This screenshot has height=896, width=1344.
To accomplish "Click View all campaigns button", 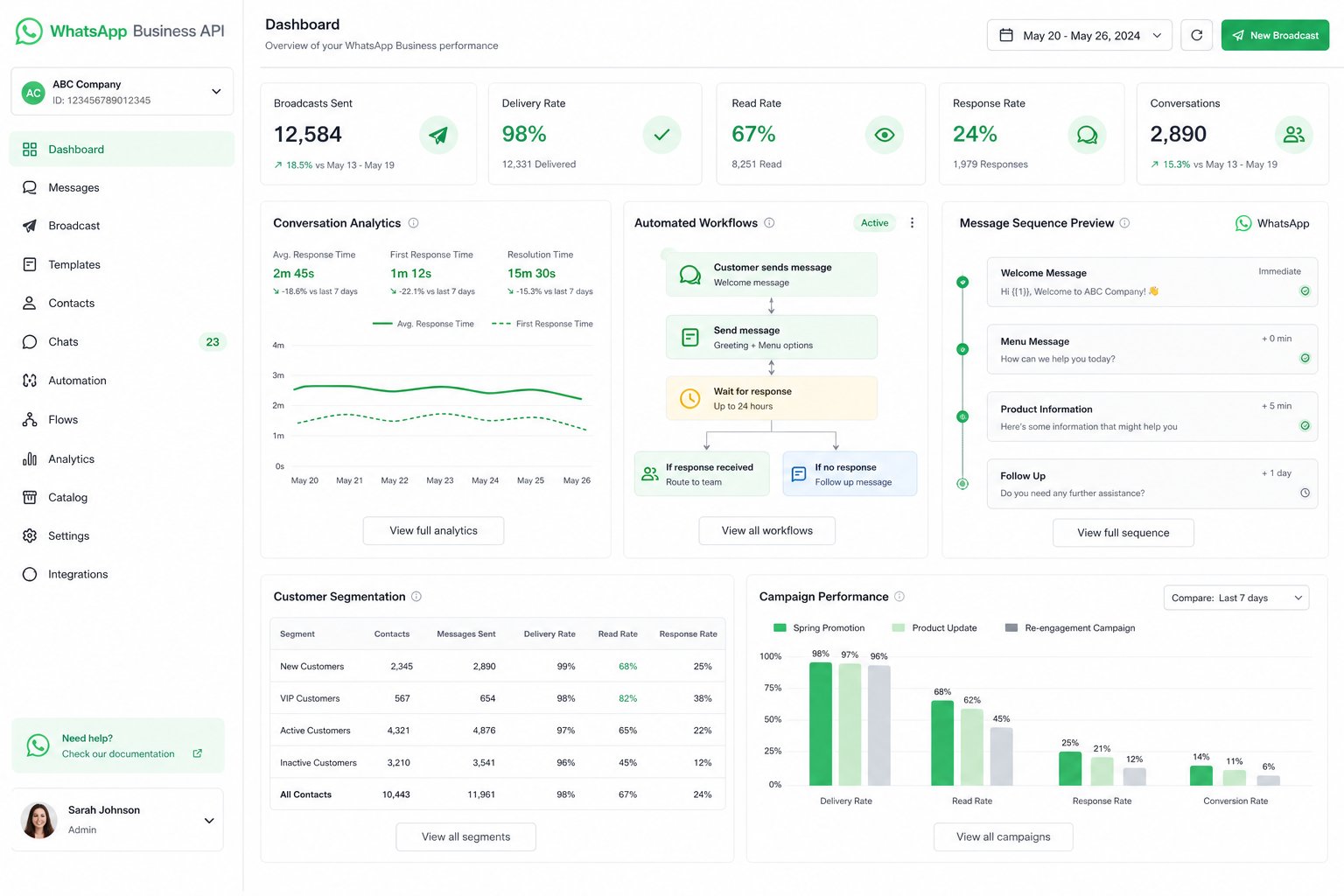I will [1003, 836].
